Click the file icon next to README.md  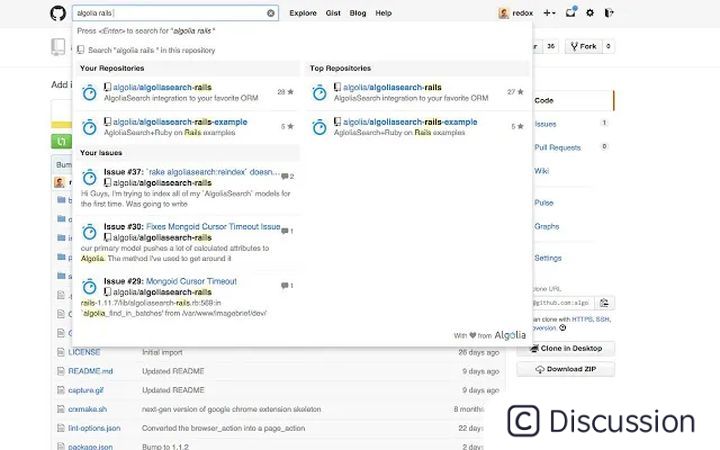[61, 371]
